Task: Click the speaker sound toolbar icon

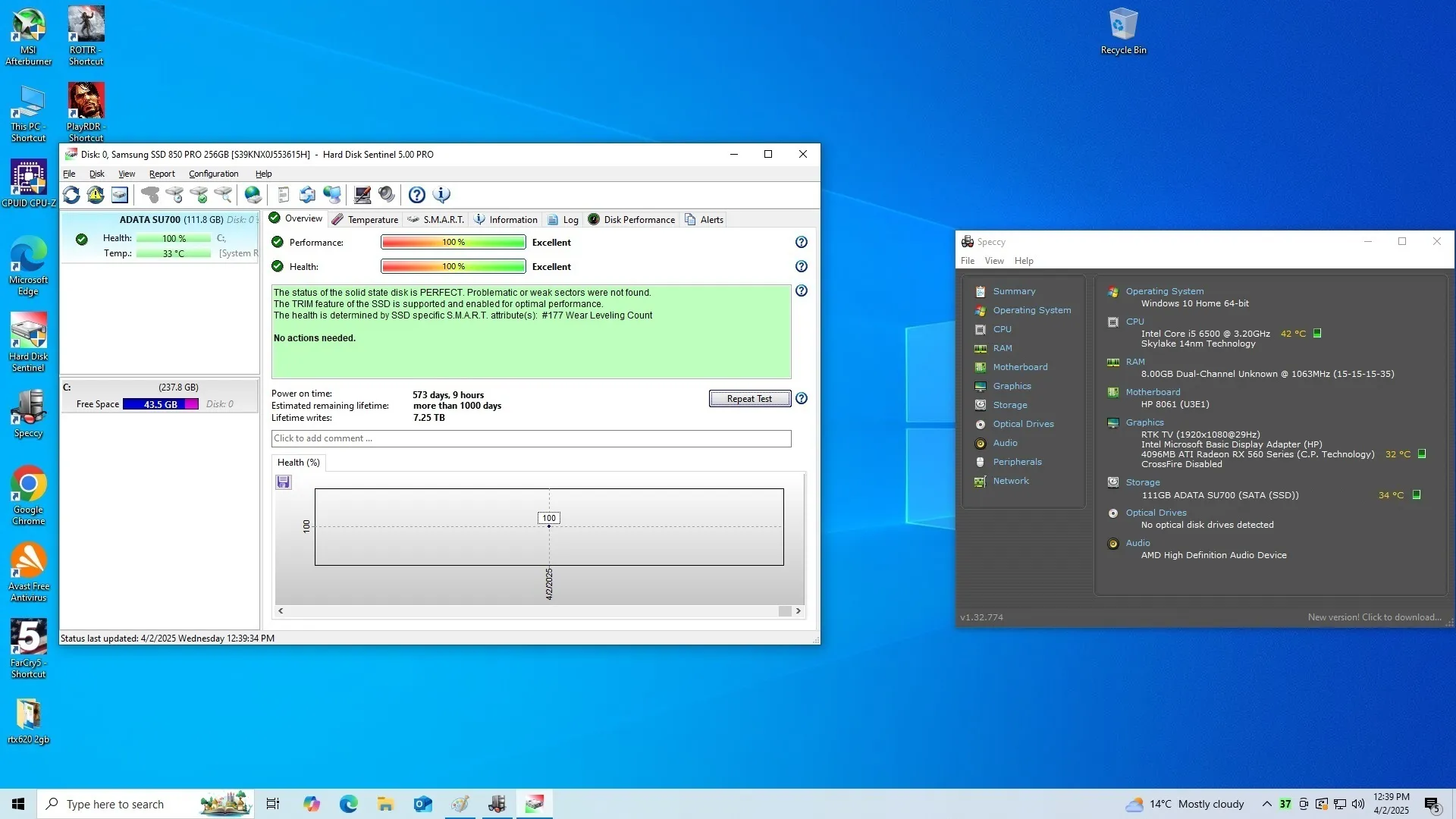Action: (387, 195)
